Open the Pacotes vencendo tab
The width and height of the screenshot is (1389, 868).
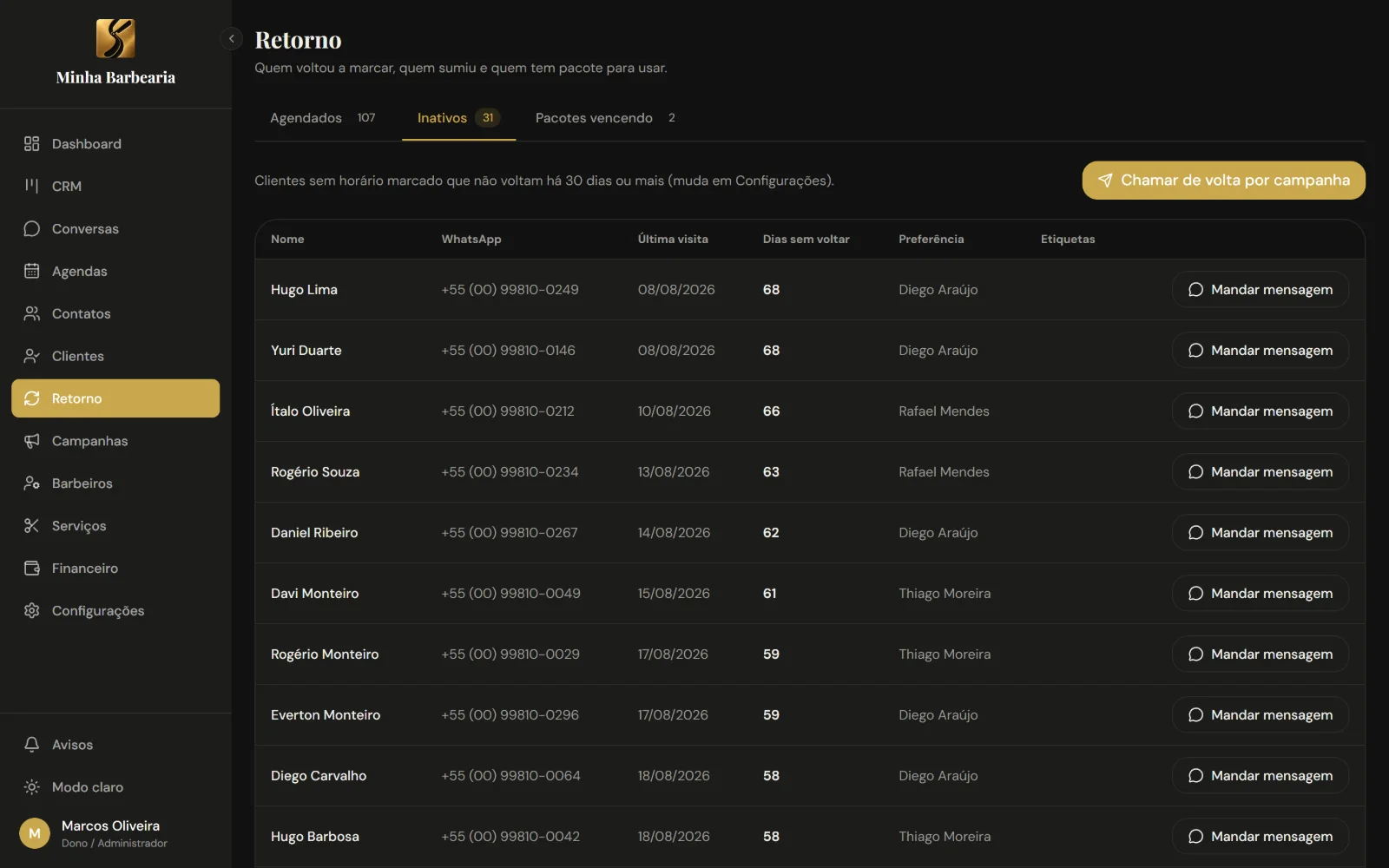pos(605,118)
